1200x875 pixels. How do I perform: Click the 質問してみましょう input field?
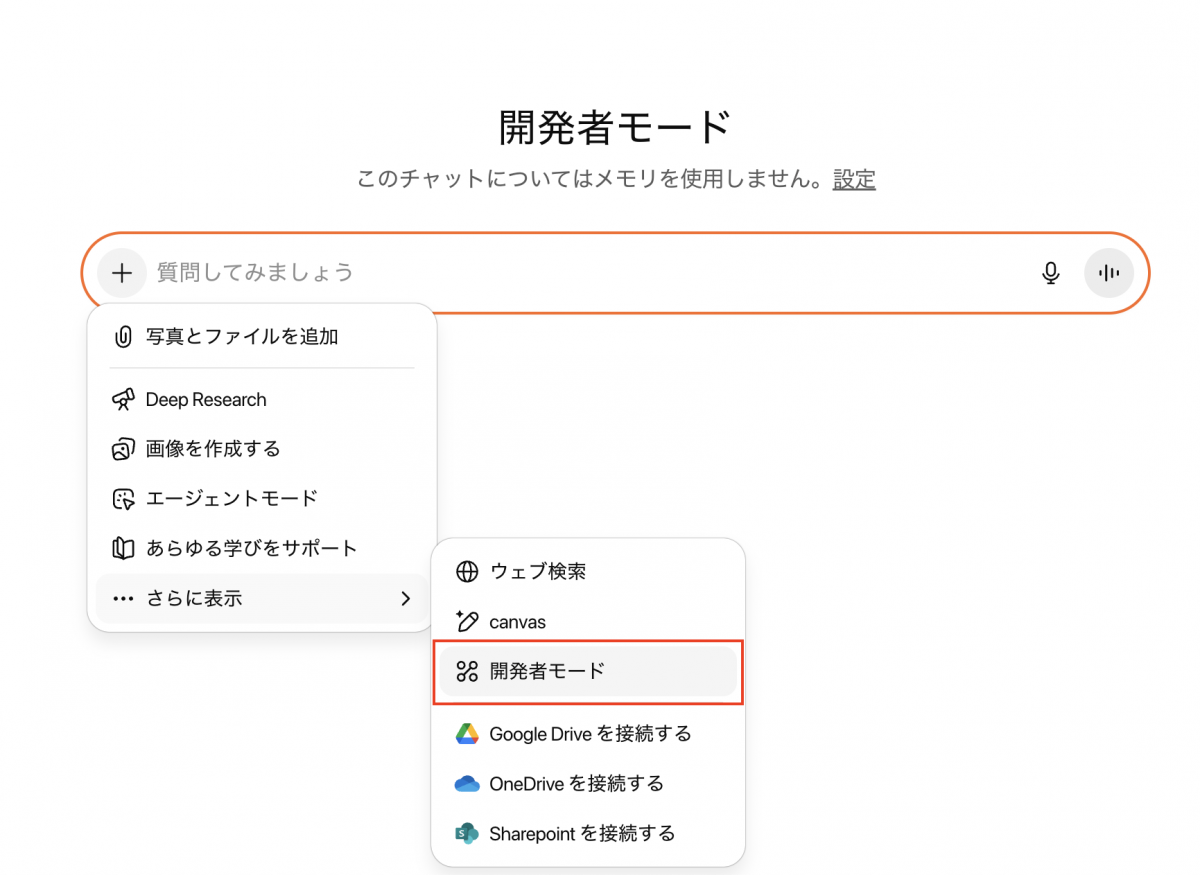pos(590,273)
